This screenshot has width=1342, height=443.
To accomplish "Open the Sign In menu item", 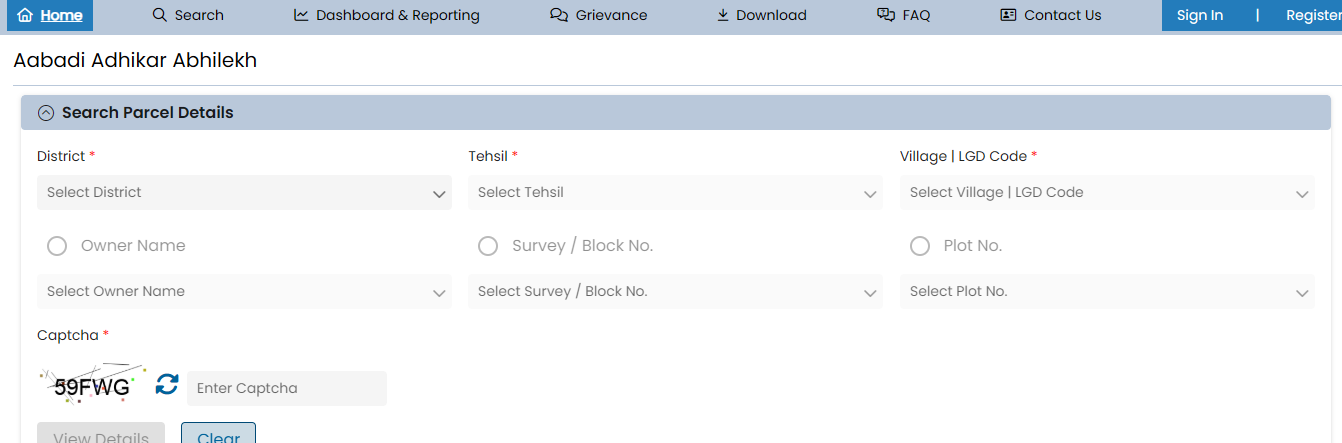I will 1199,15.
